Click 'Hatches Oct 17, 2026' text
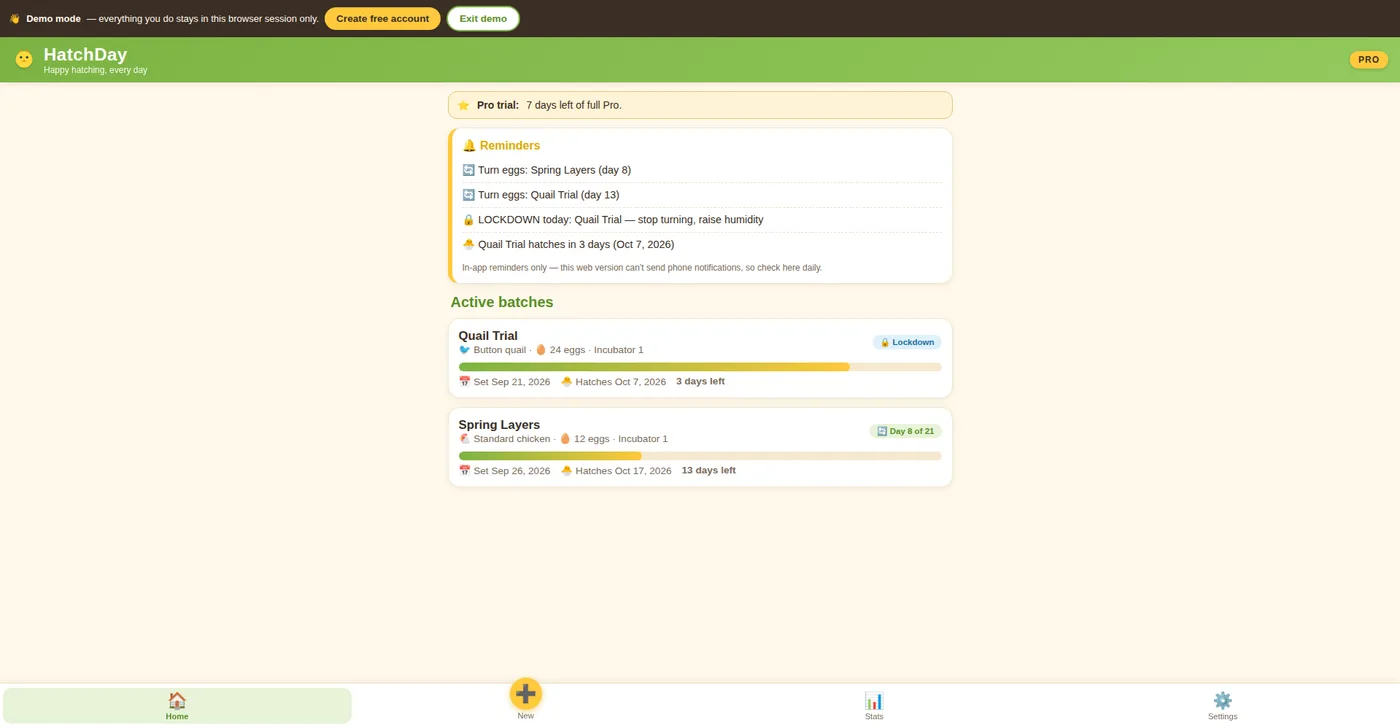This screenshot has height=728, width=1400. [x=624, y=471]
